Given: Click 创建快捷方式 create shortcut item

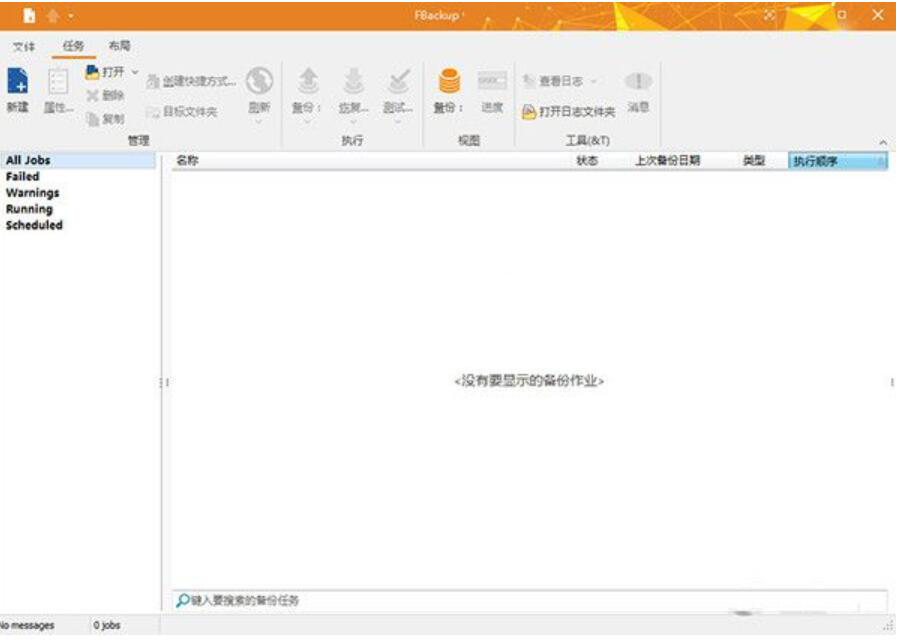Looking at the screenshot, I should pyautogui.click(x=191, y=81).
